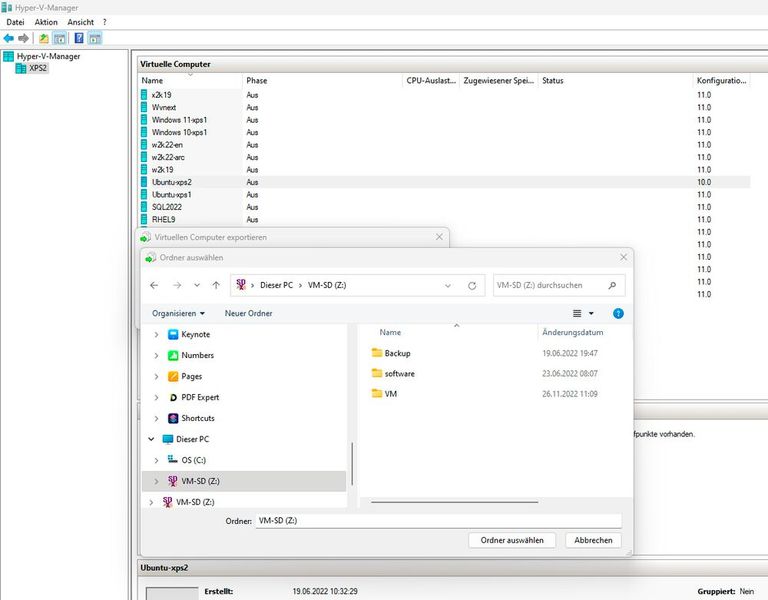
Task: Expand the Shortcuts tree item
Action: [156, 418]
